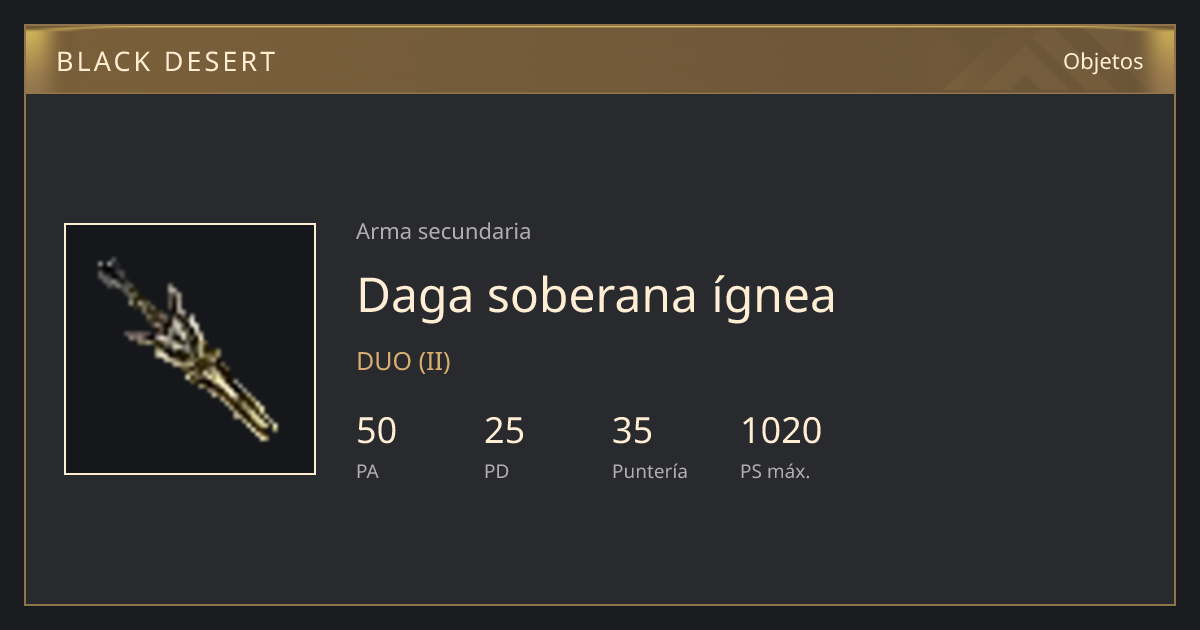Click the PD label under 25
Image resolution: width=1200 pixels, height=630 pixels.
(x=496, y=471)
